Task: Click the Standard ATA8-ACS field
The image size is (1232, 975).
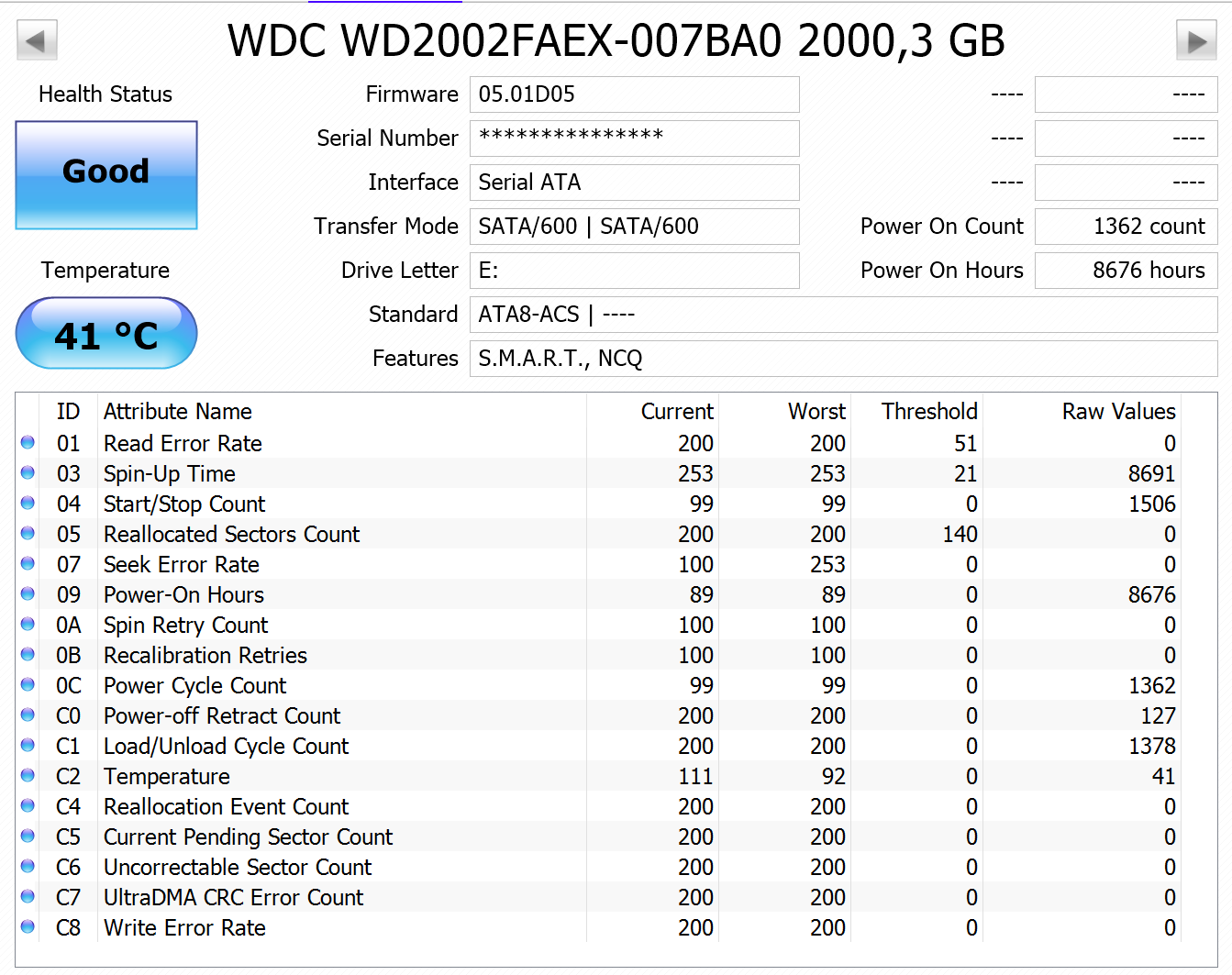Action: point(843,315)
